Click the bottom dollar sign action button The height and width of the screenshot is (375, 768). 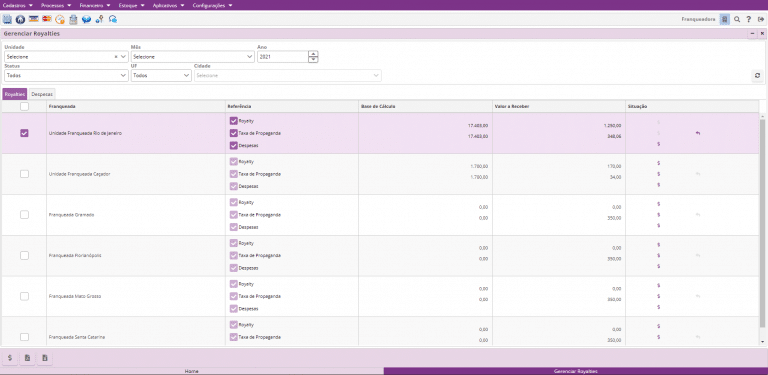(10, 358)
